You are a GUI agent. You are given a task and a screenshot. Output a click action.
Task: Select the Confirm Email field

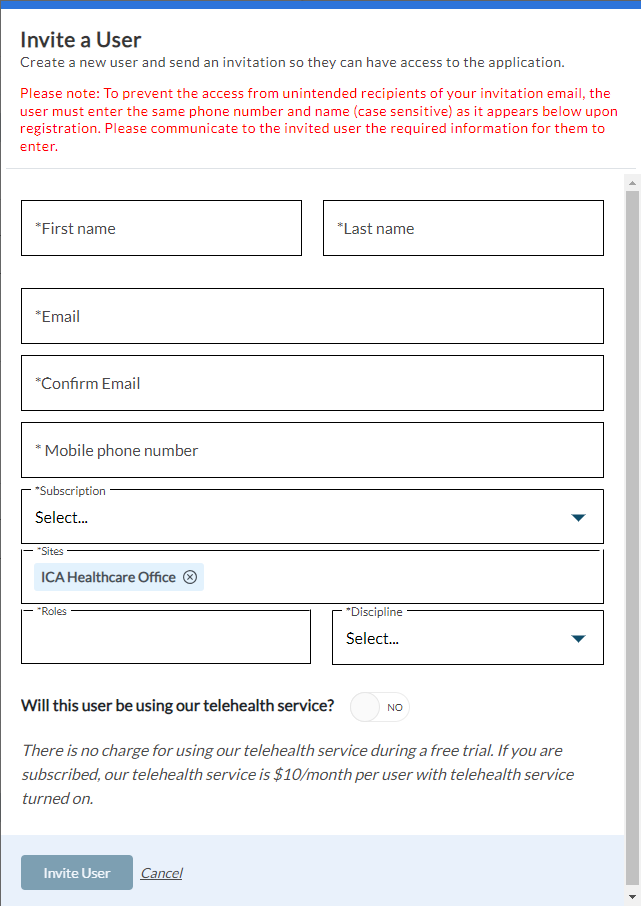click(x=312, y=383)
